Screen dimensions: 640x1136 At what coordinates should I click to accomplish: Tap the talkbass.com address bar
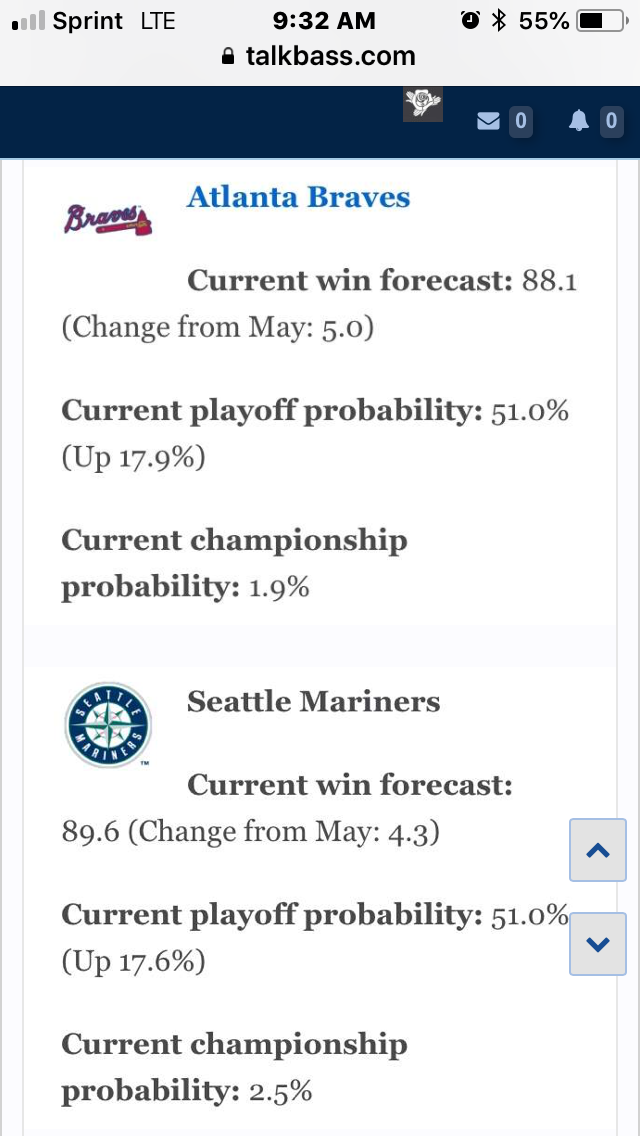coord(320,56)
